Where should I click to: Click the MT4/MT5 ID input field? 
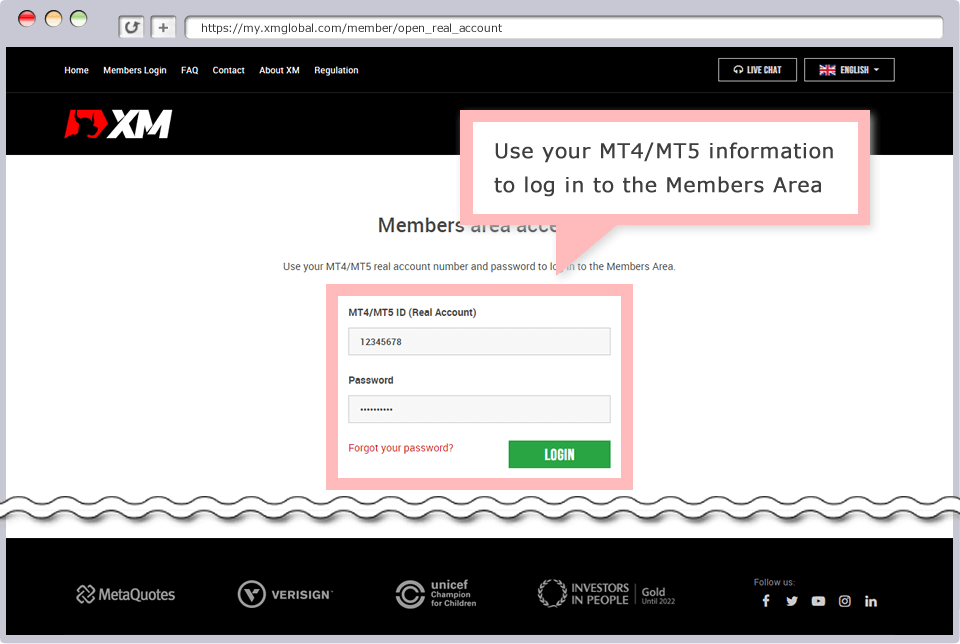point(479,341)
